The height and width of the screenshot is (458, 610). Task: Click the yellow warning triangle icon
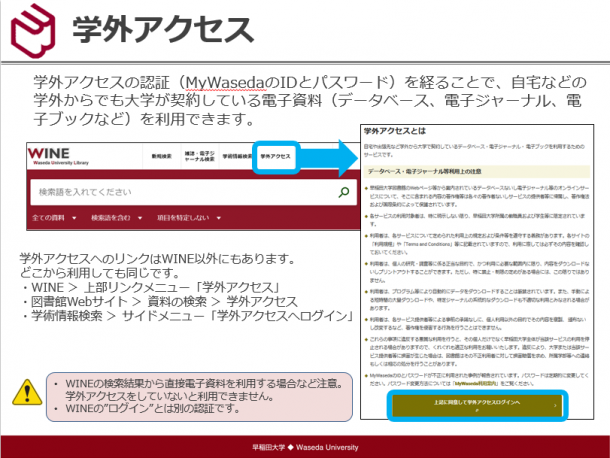pyautogui.click(x=27, y=392)
